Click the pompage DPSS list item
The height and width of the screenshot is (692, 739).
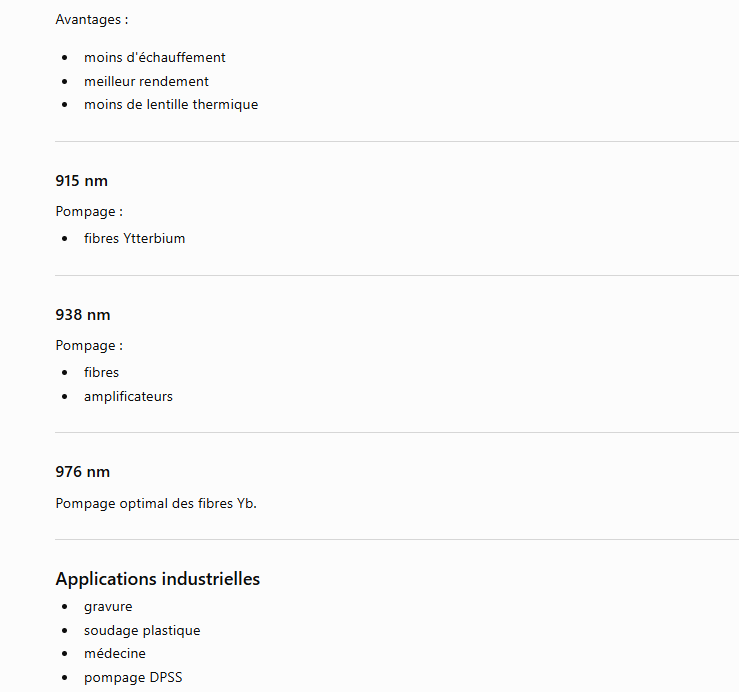[133, 678]
